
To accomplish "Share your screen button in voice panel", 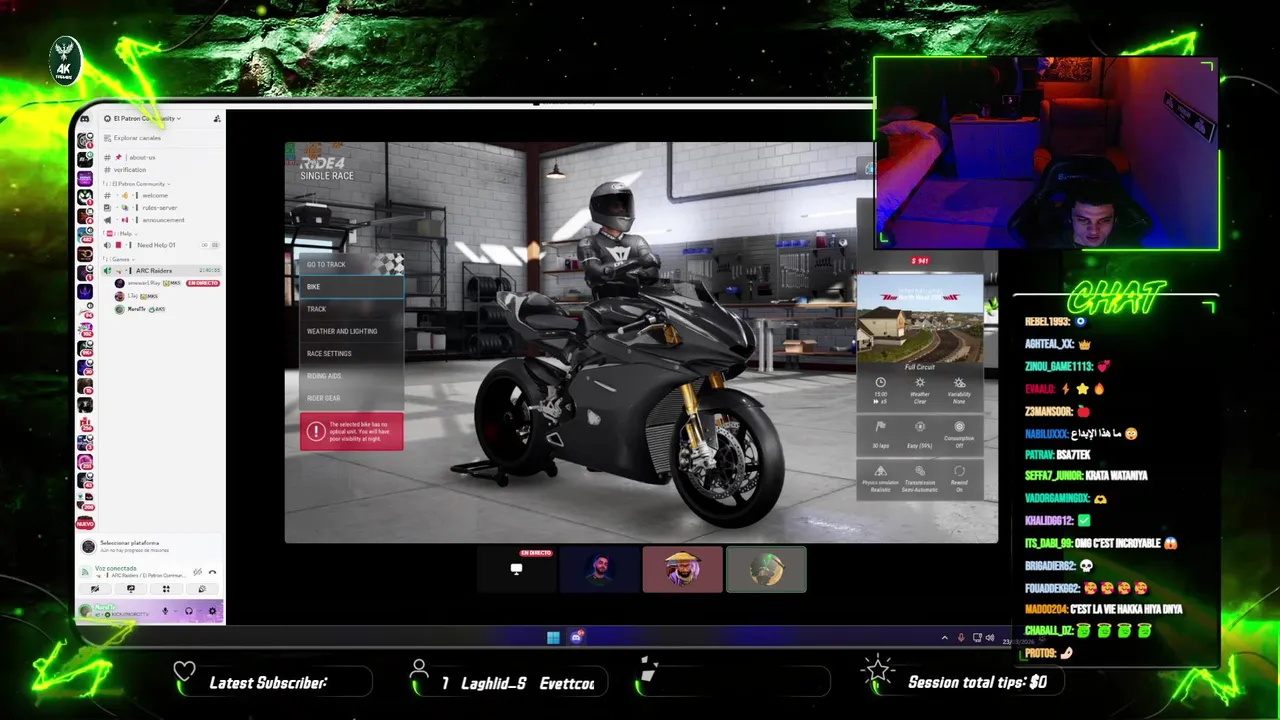I will point(130,589).
